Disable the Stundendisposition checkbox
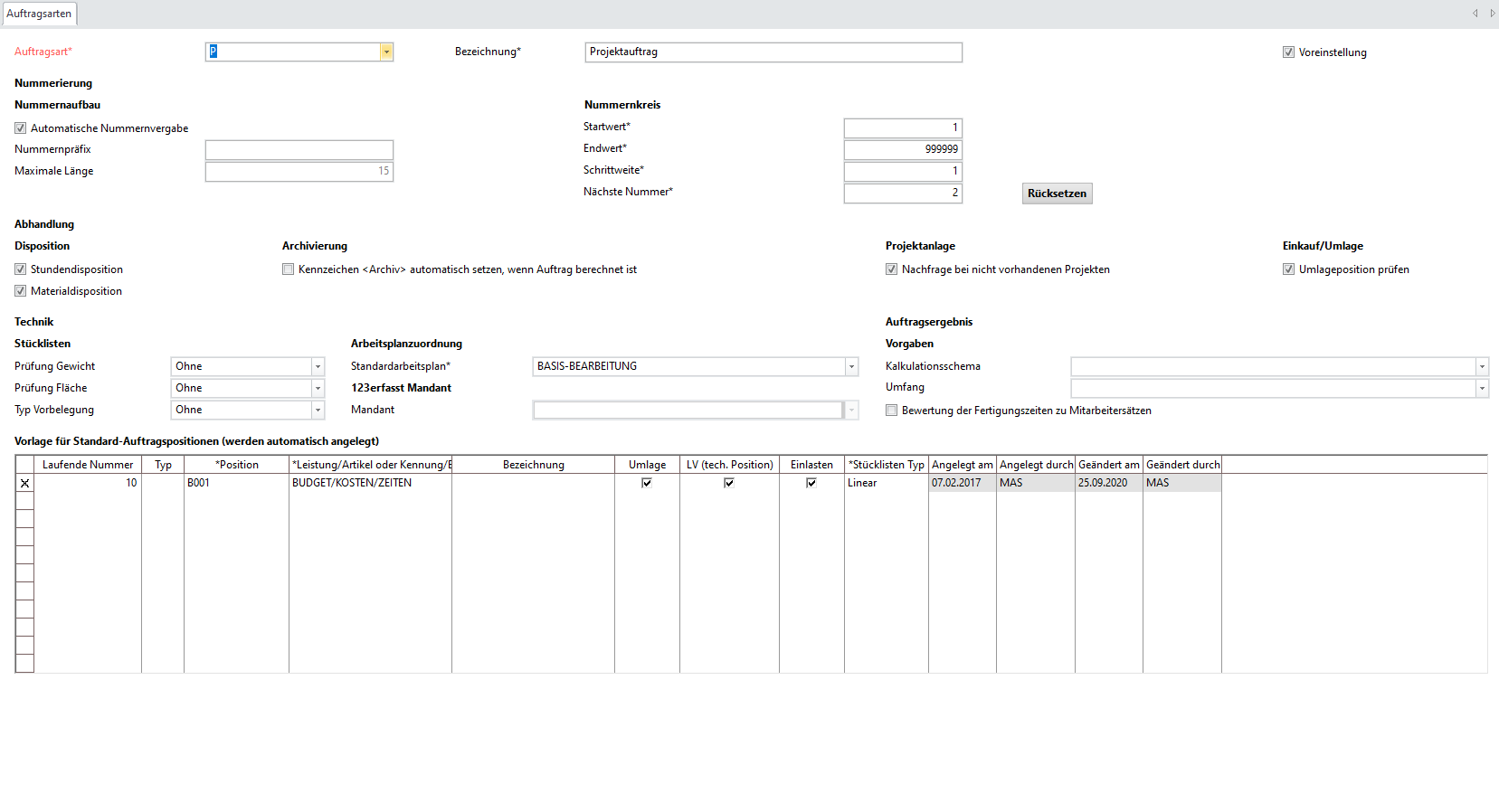1499x812 pixels. [x=21, y=269]
